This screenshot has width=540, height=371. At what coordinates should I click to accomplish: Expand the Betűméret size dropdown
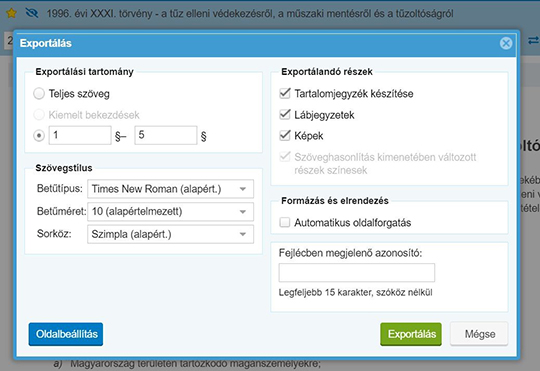point(170,212)
